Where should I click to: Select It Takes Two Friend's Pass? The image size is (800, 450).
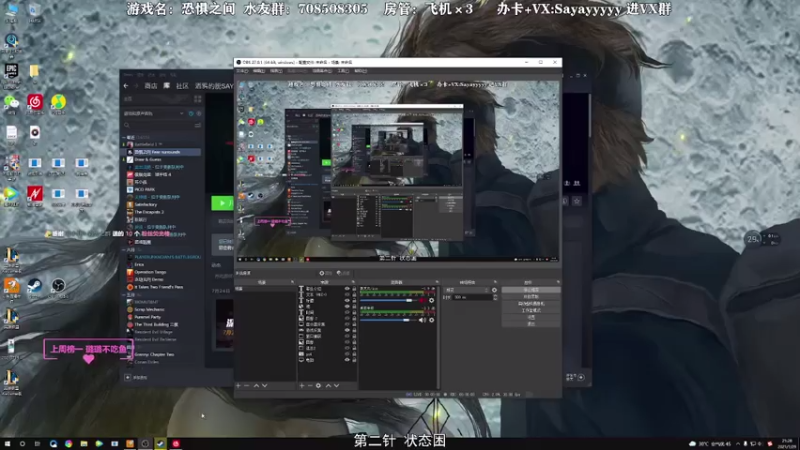[x=158, y=287]
